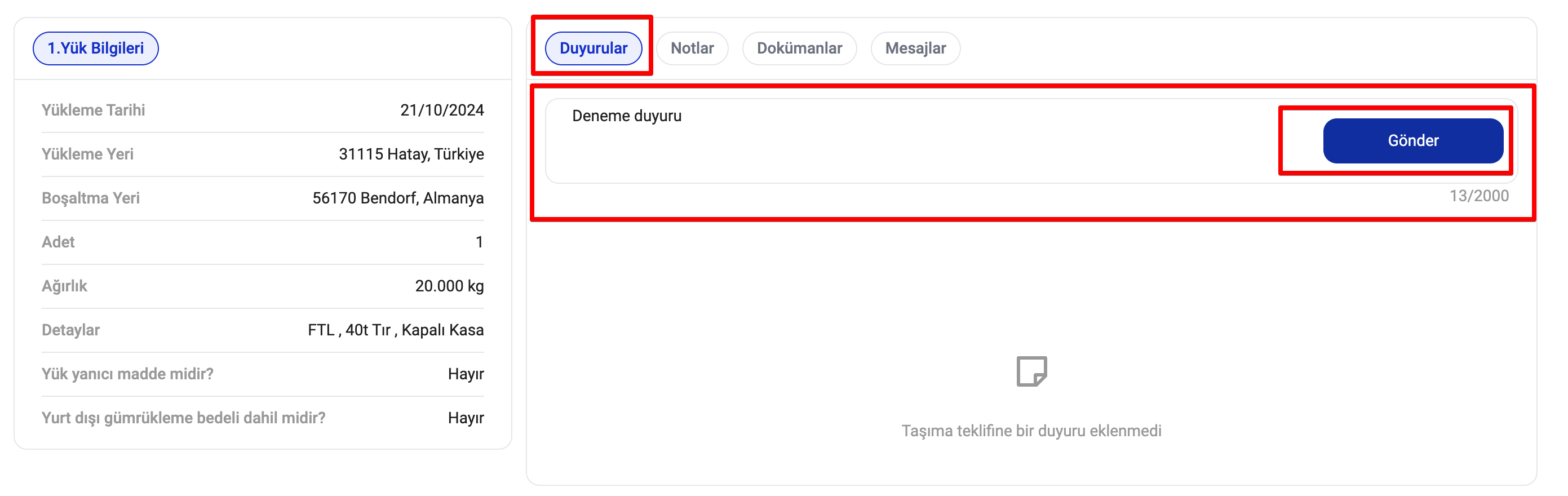The height and width of the screenshot is (496, 1568).
Task: Click the 'Yükleme Tarihi' label
Action: 93,110
